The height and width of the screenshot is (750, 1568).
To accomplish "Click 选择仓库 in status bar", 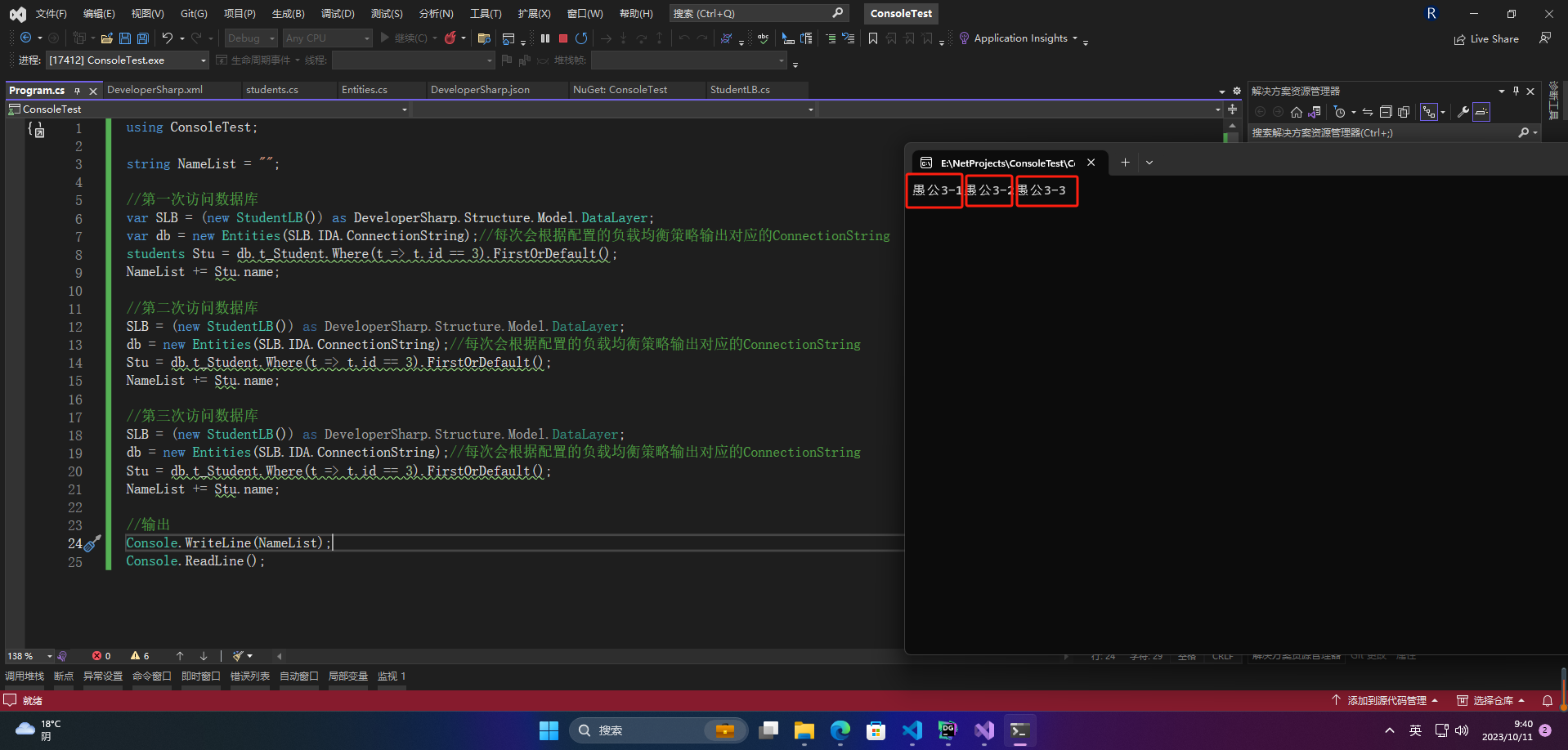I will tap(1492, 701).
